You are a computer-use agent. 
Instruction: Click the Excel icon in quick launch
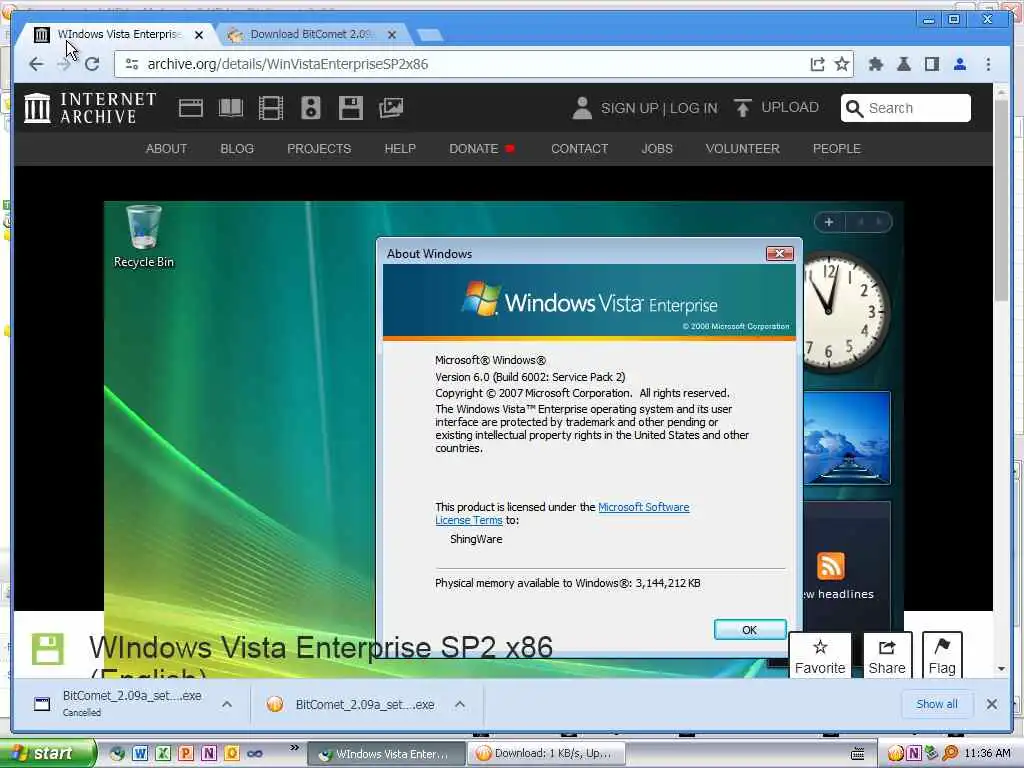(163, 754)
